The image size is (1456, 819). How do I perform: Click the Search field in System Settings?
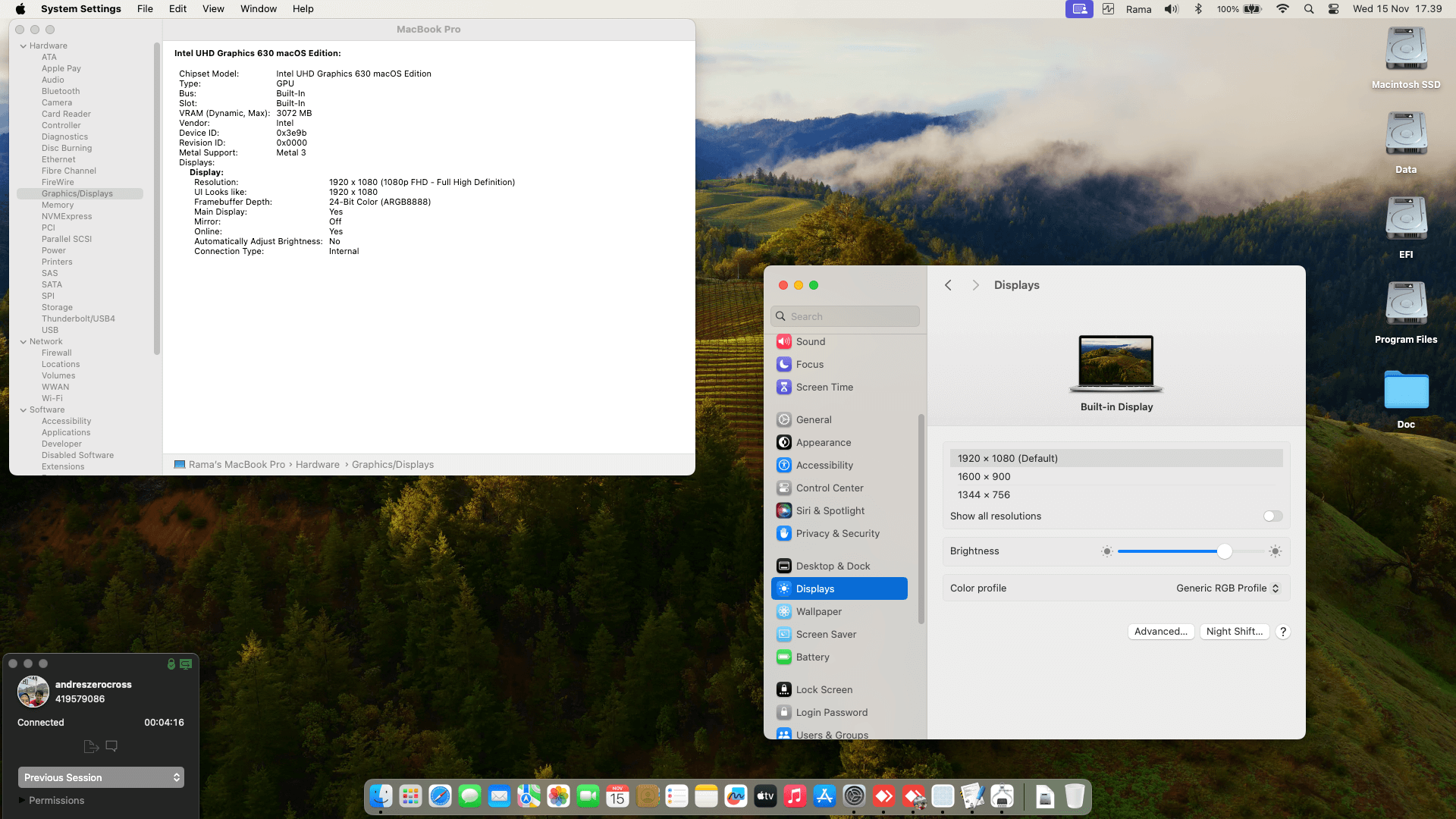pyautogui.click(x=846, y=316)
